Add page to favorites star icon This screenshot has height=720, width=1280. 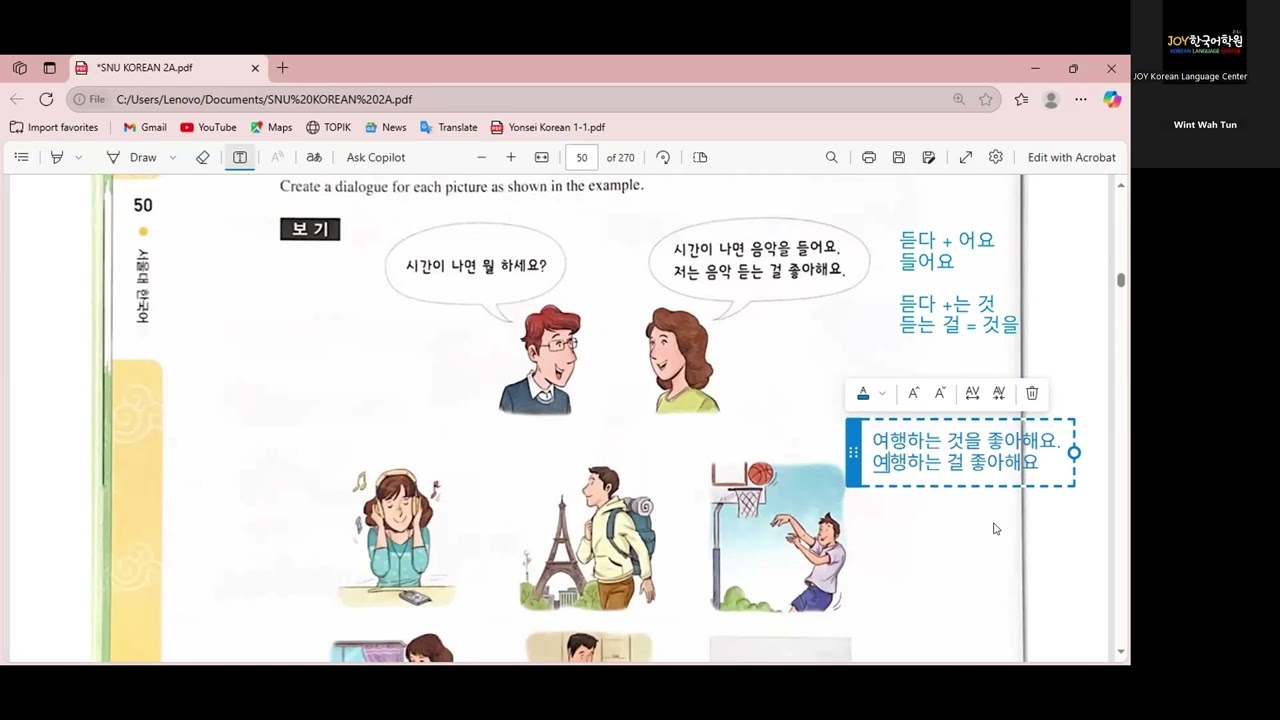(x=986, y=99)
